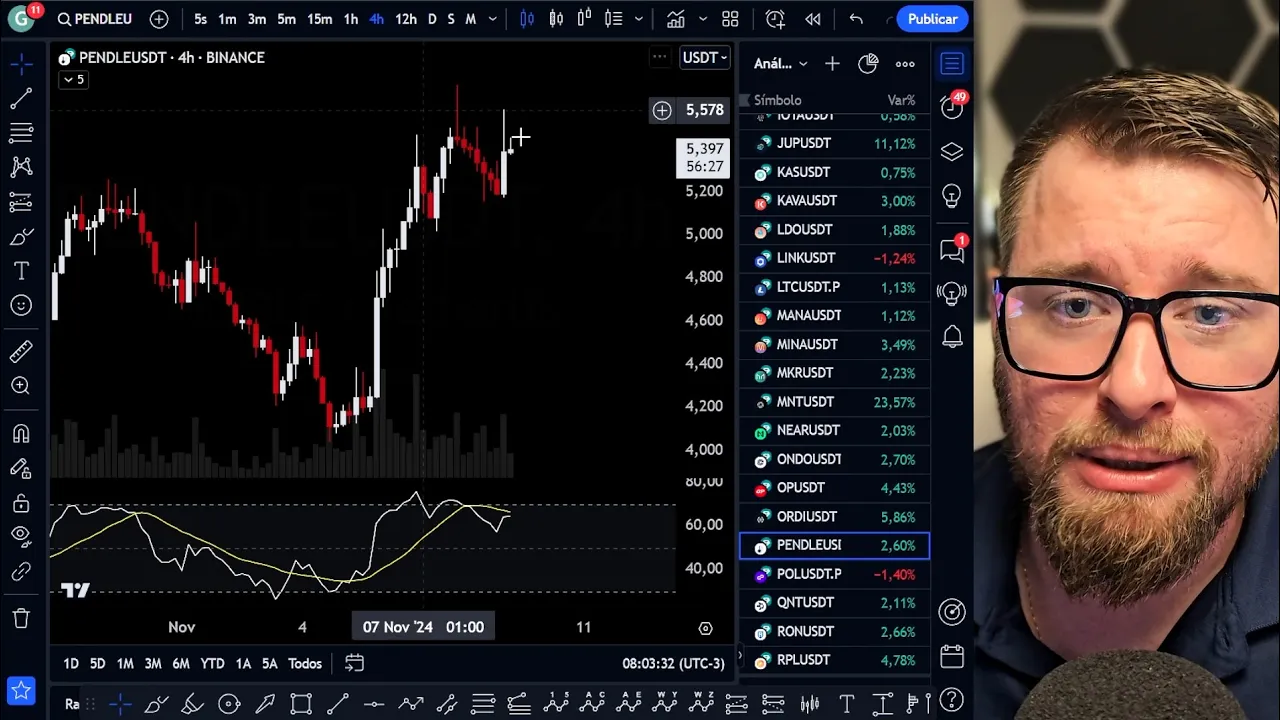Select the 15m timeframe
This screenshot has width=1280, height=720.
click(x=320, y=19)
